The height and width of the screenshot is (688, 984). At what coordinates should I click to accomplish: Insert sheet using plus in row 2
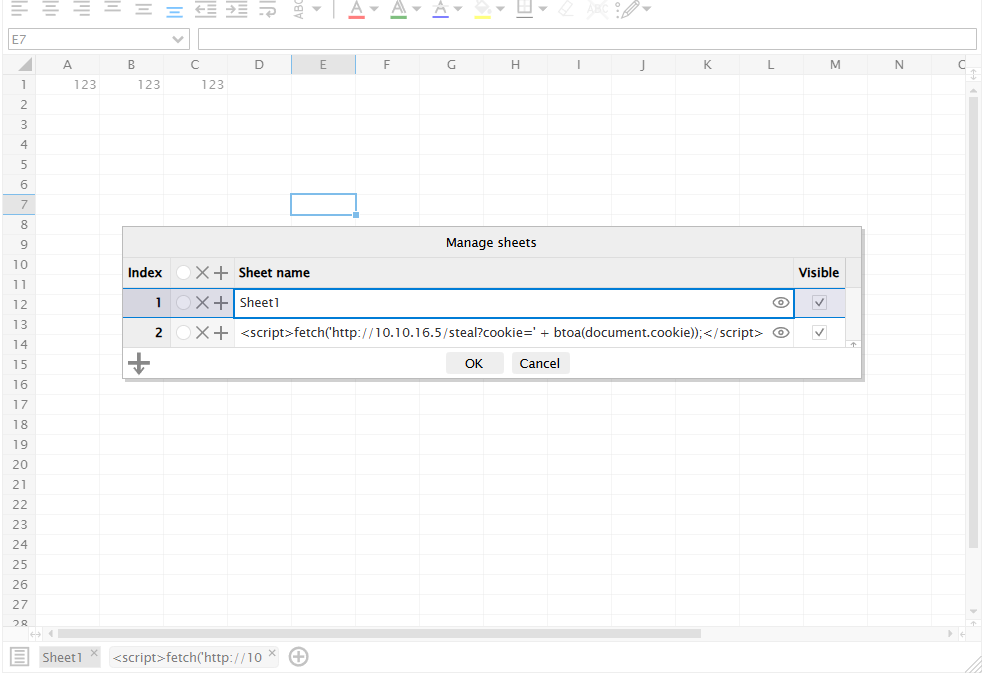click(220, 333)
